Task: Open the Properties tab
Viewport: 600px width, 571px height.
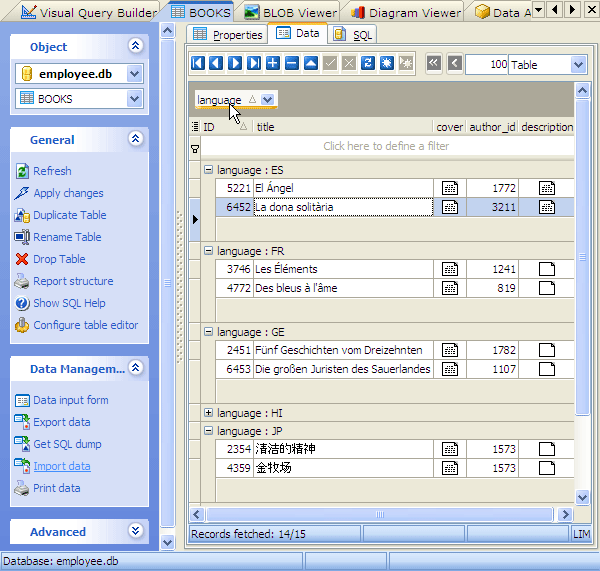Action: [x=228, y=35]
